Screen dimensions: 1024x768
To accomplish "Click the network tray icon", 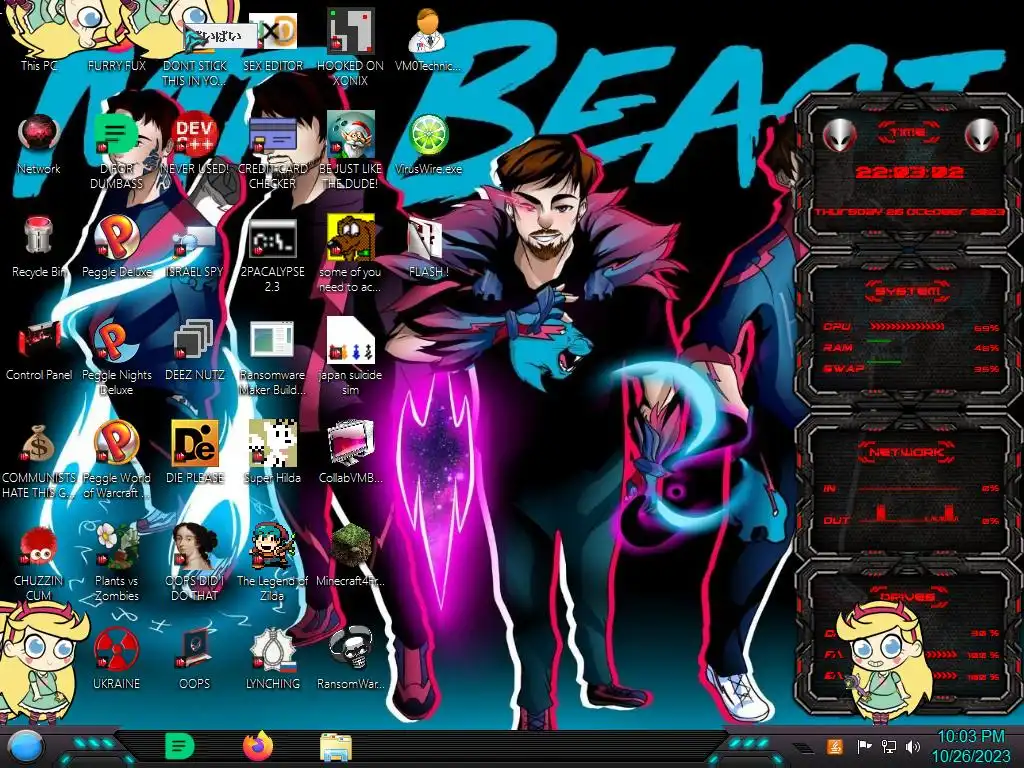I will pos(888,746).
